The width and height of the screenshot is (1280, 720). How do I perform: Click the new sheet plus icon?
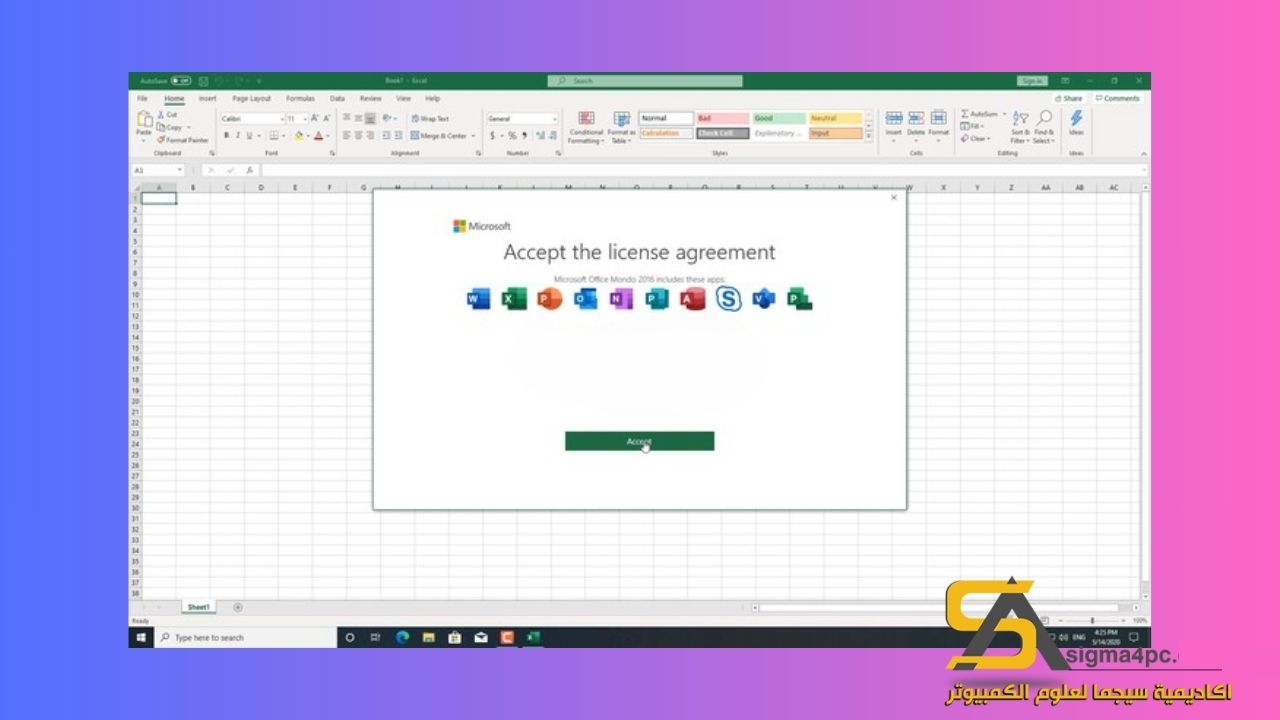(237, 607)
